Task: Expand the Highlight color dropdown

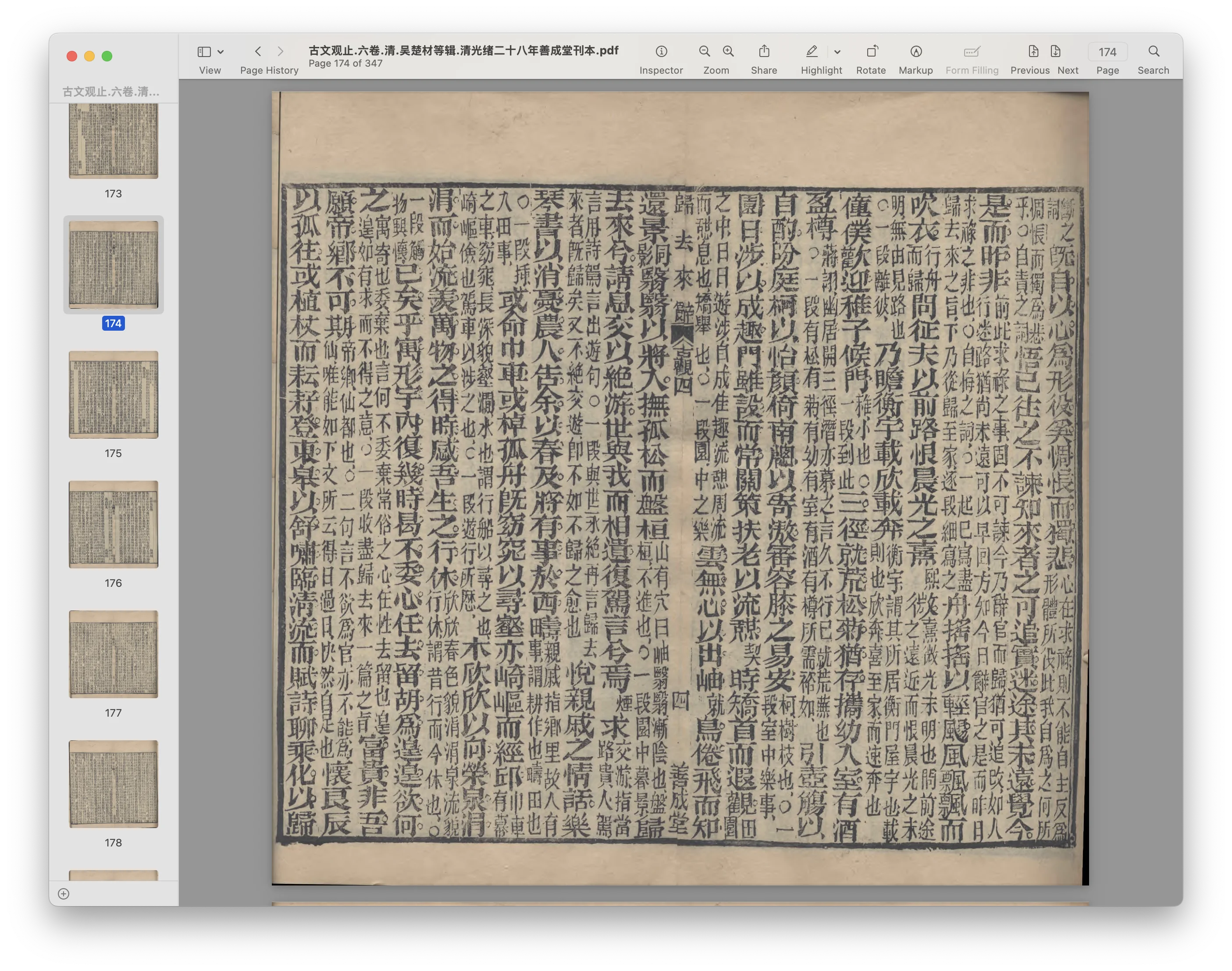Action: (x=837, y=51)
